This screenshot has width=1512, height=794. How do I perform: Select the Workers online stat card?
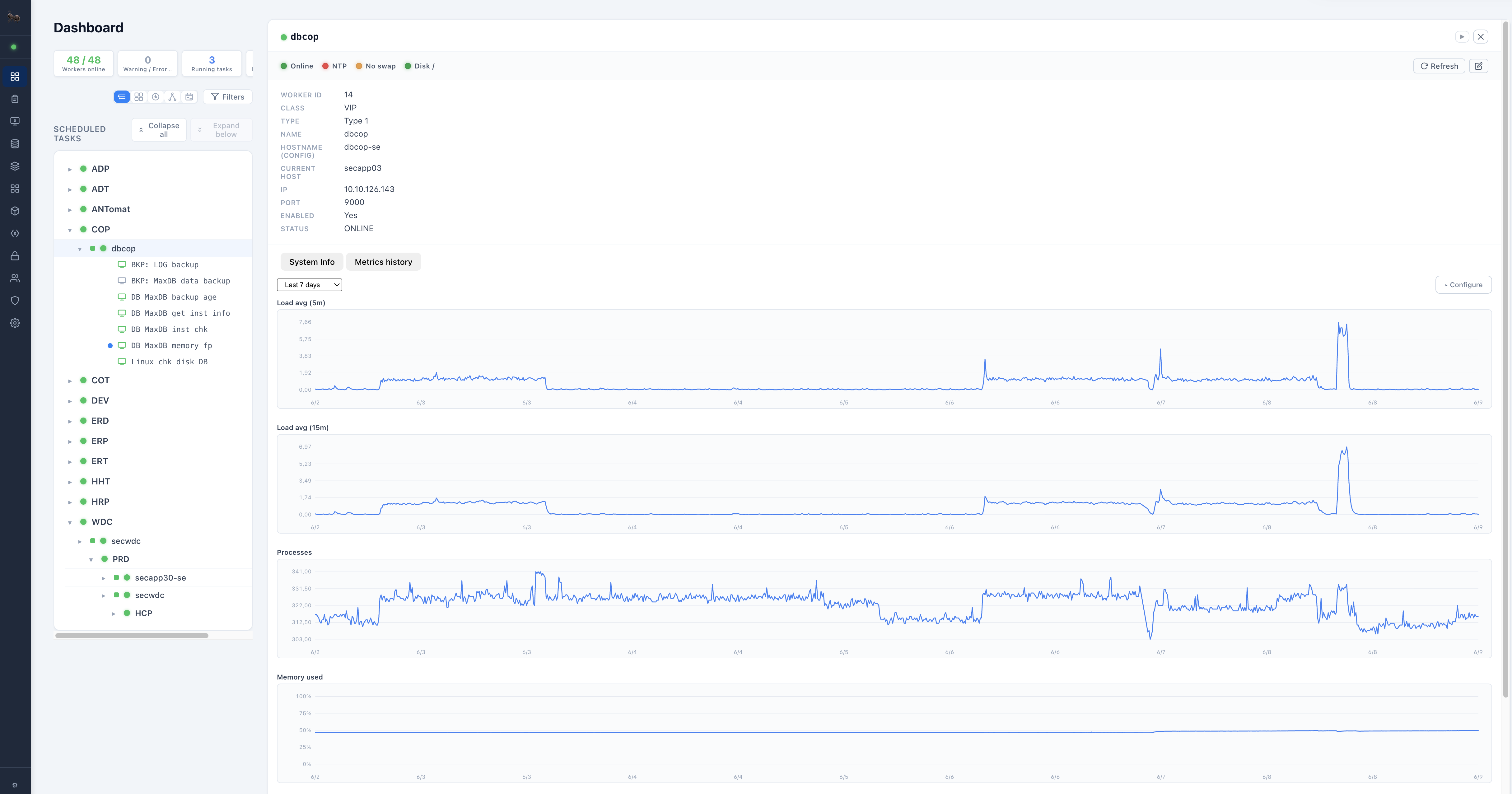tap(83, 63)
